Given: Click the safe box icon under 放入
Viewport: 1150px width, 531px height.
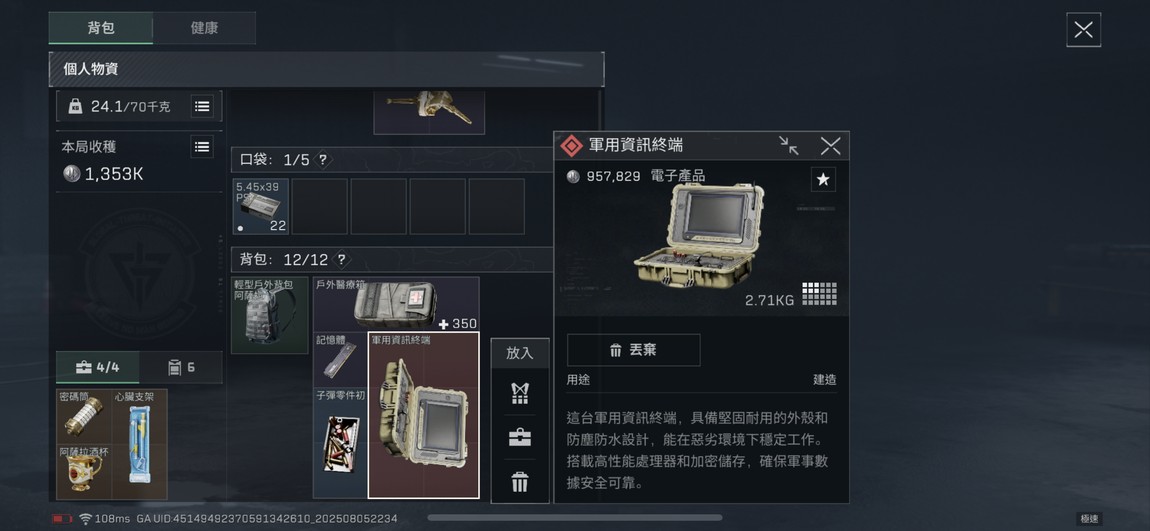Looking at the screenshot, I should 519,438.
